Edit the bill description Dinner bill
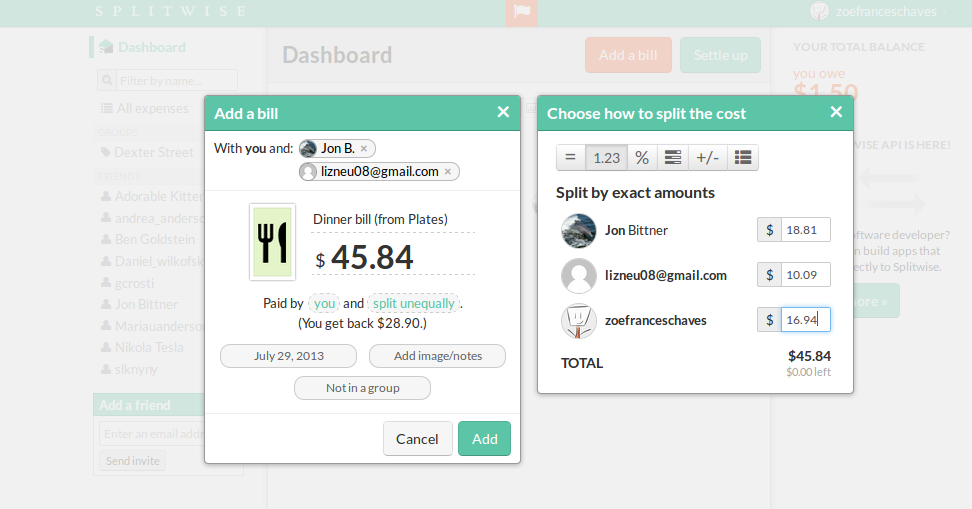Image resolution: width=972 pixels, height=509 pixels. pos(392,220)
